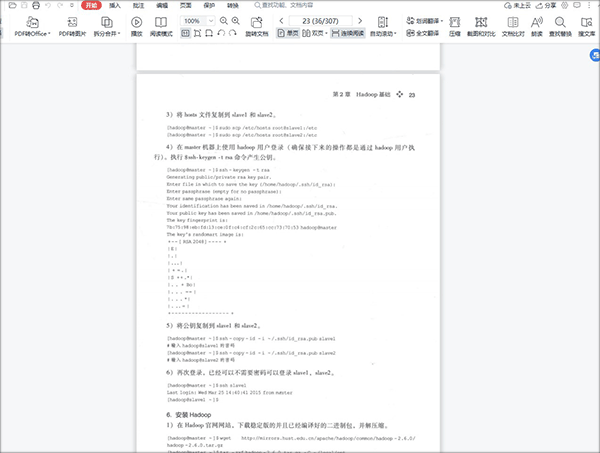Click the 朗读 read aloud tool
The height and width of the screenshot is (453, 600).
point(537,26)
